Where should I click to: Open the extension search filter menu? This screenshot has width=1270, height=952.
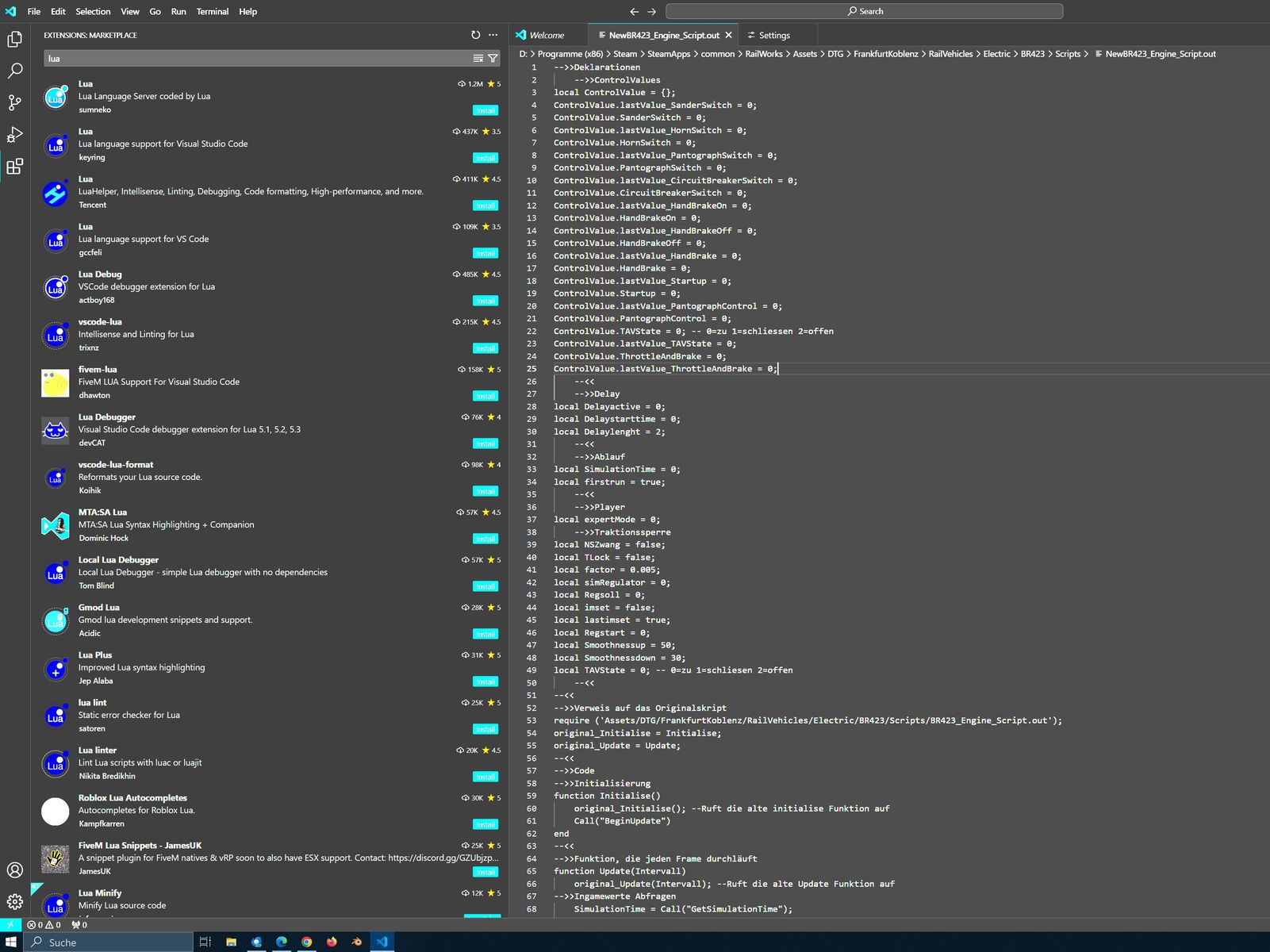[493, 59]
